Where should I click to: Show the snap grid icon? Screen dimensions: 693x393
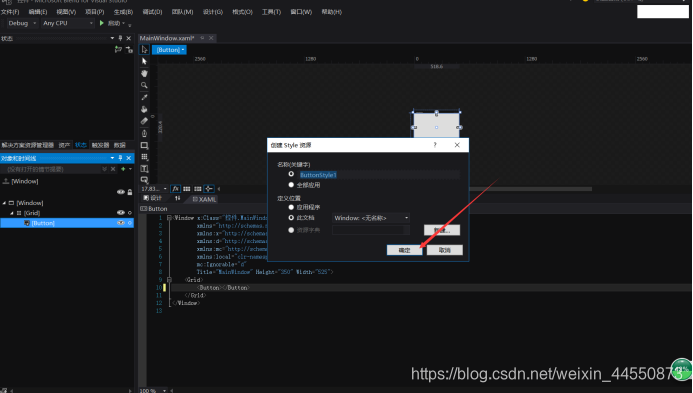click(187, 189)
